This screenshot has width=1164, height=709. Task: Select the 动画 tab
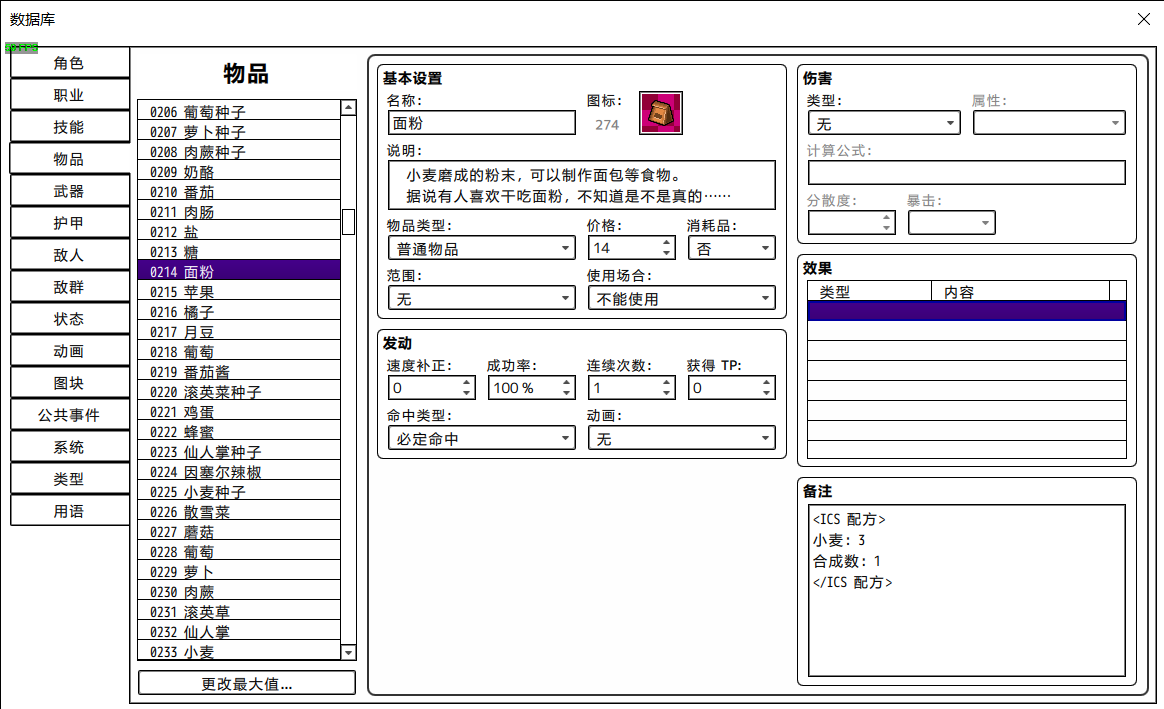[70, 350]
